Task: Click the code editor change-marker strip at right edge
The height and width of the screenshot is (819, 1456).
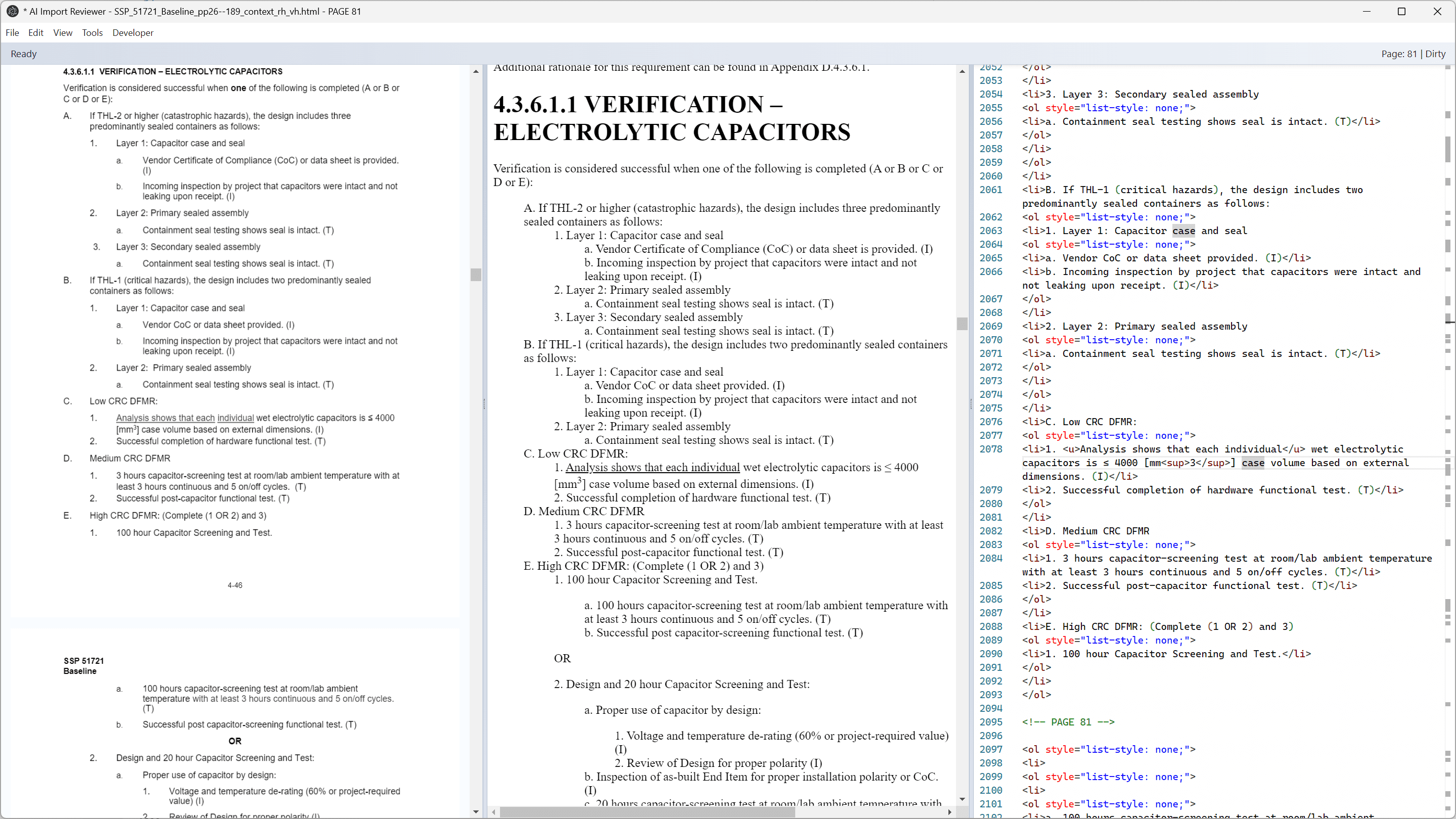Action: click(x=1447, y=441)
